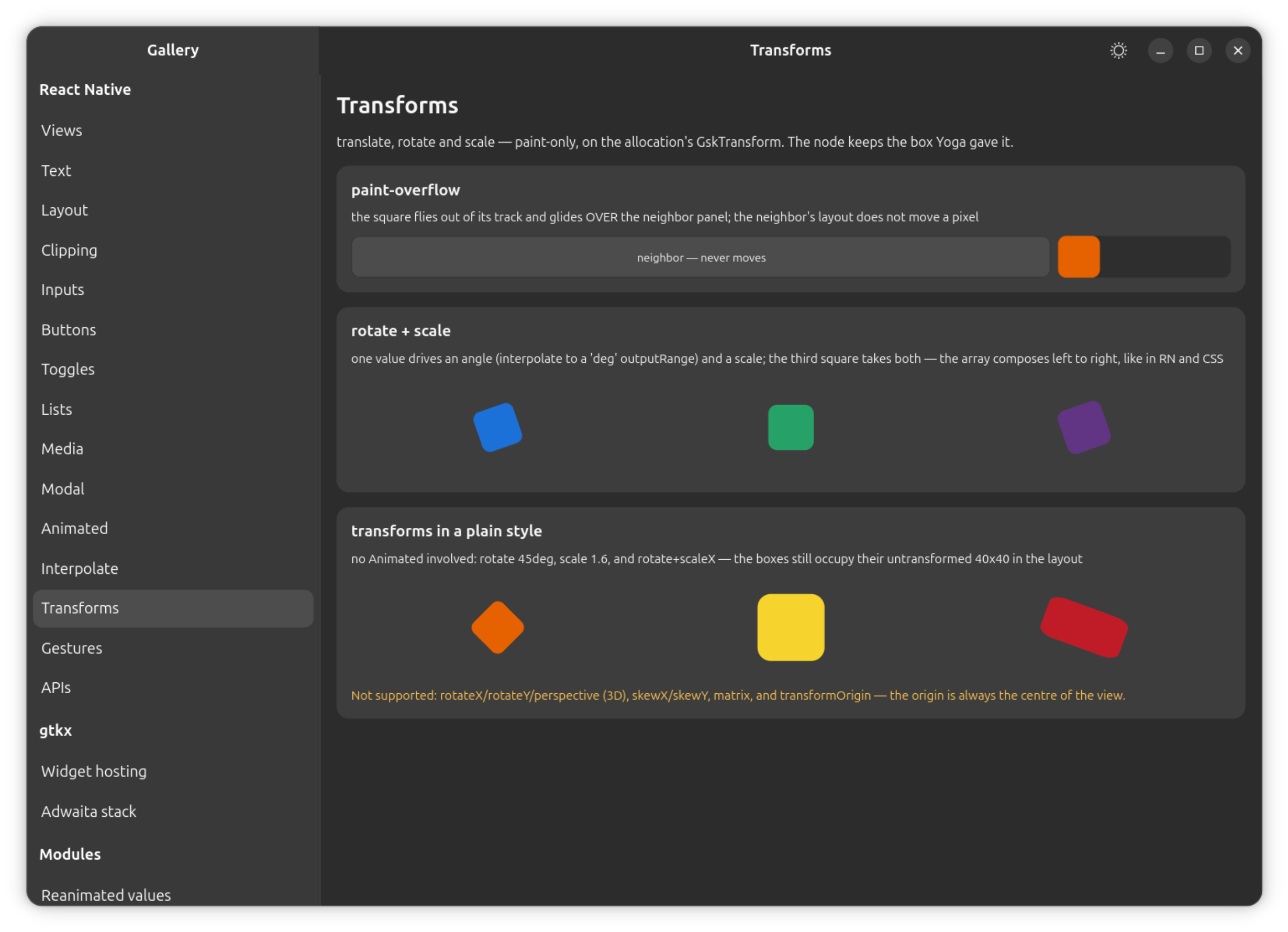1288x932 pixels.
Task: Click the 'Modules' section header
Action: [70, 854]
